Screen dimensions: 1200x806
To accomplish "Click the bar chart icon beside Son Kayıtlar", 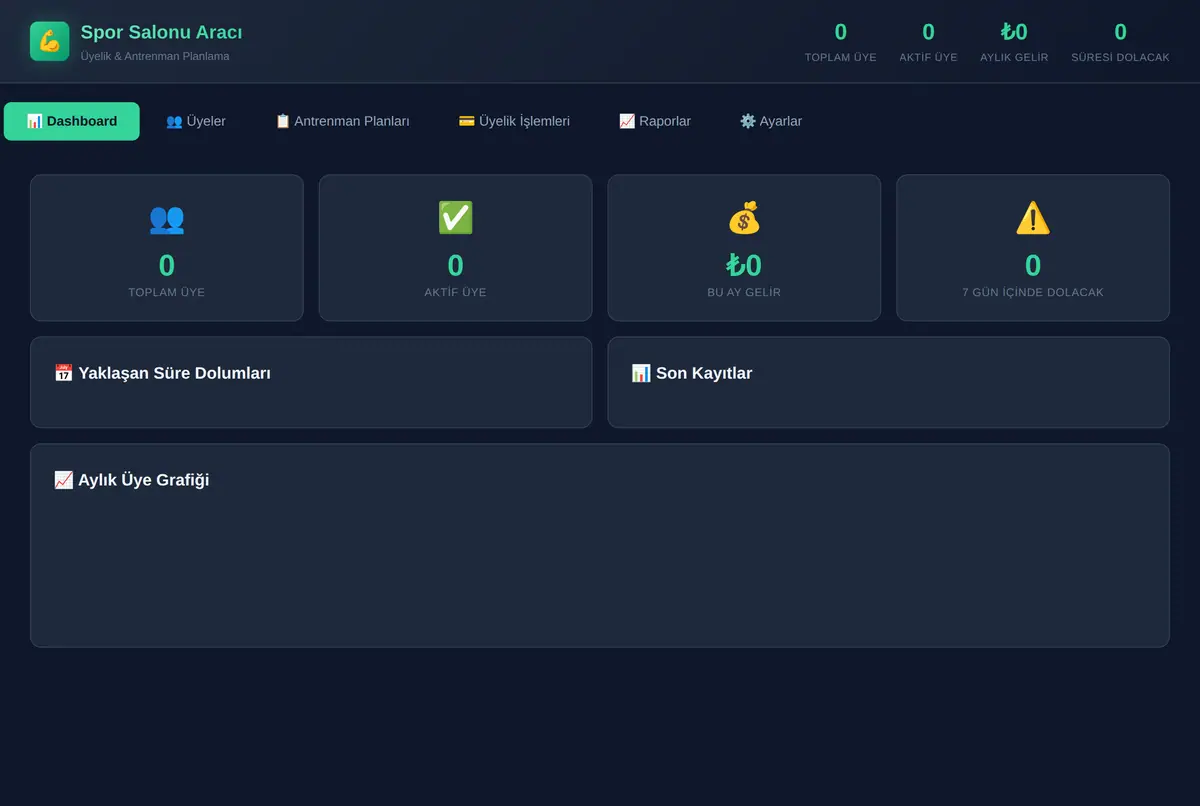I will click(x=641, y=373).
